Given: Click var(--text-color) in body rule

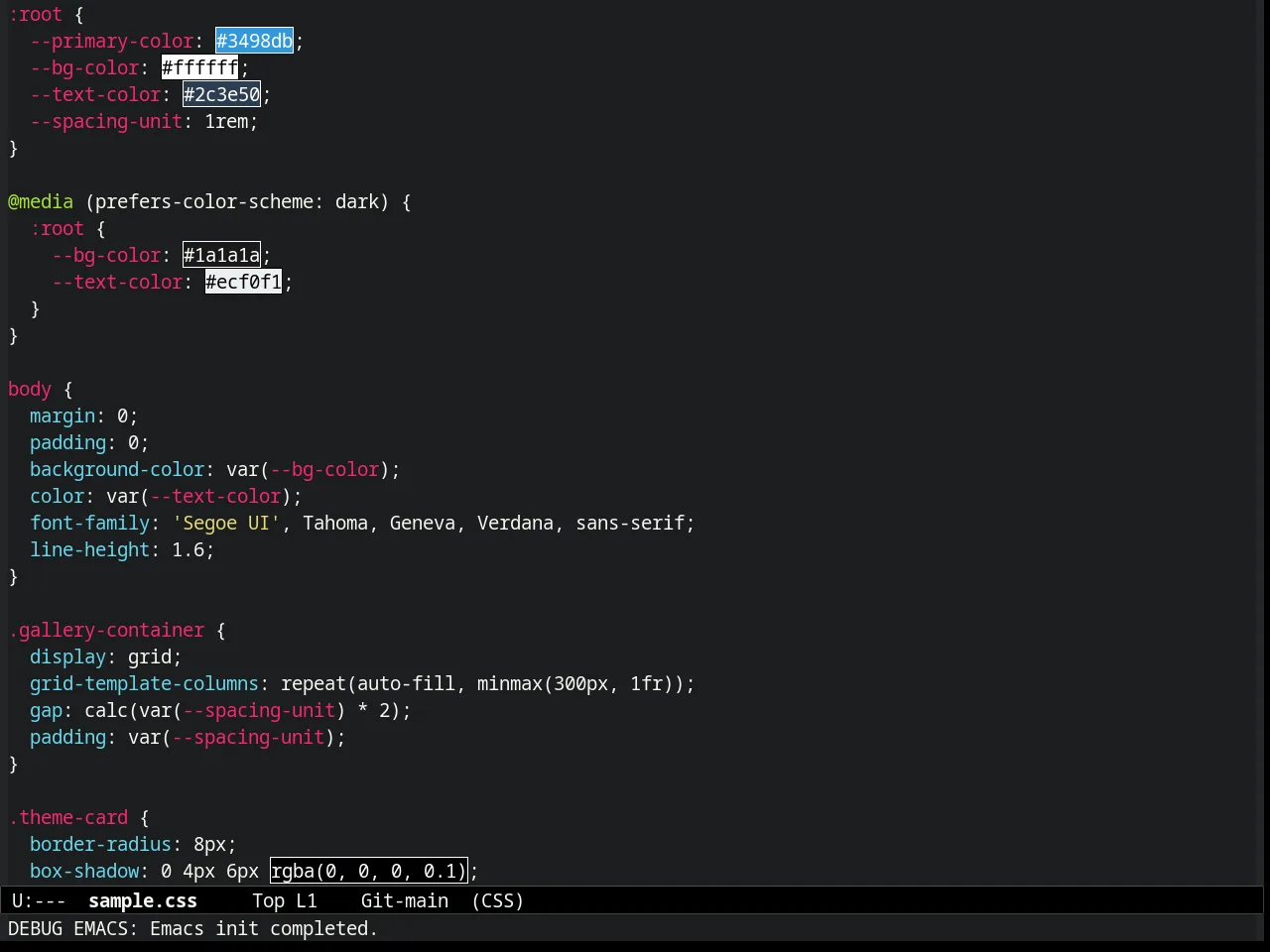Looking at the screenshot, I should pos(199,496).
